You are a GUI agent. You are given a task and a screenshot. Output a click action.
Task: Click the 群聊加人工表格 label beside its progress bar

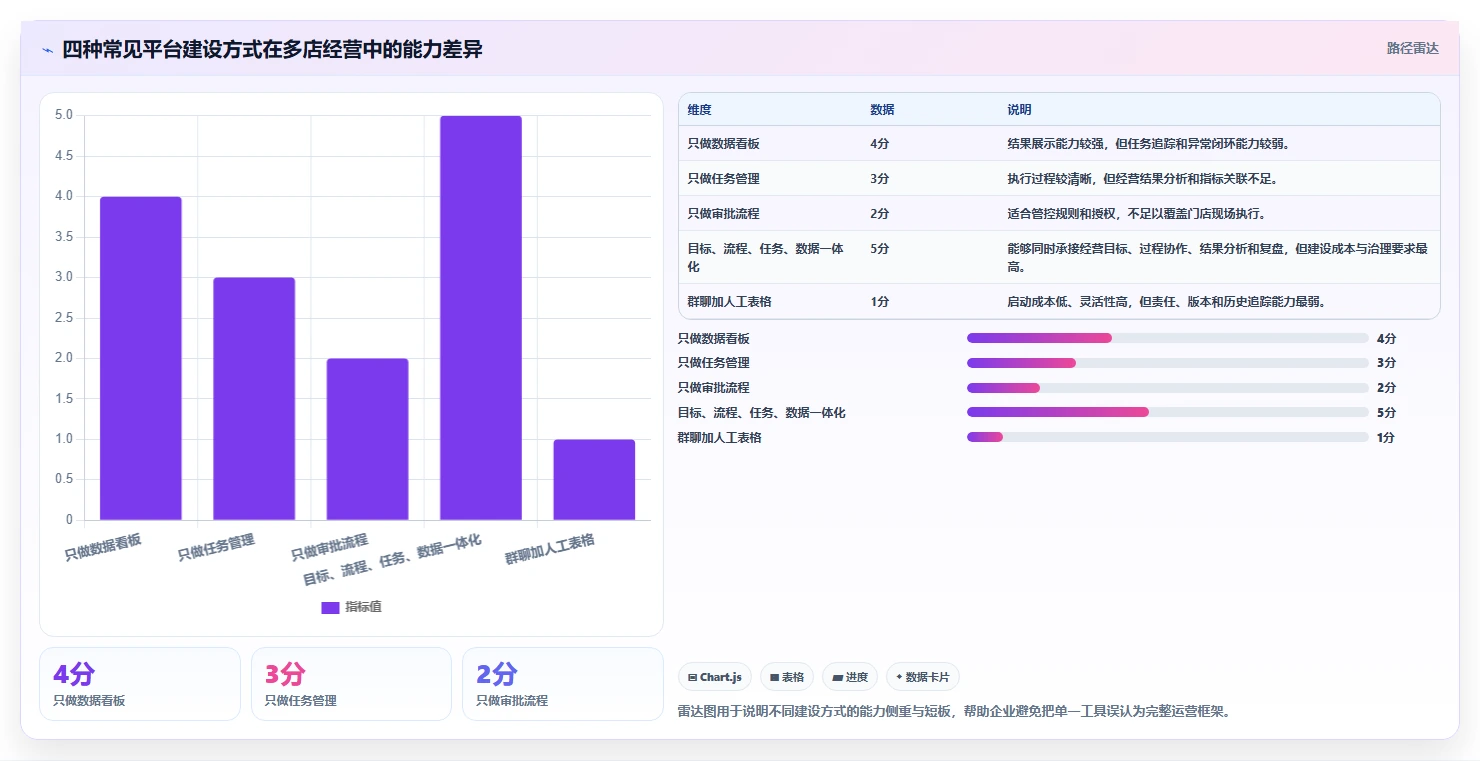[720, 437]
